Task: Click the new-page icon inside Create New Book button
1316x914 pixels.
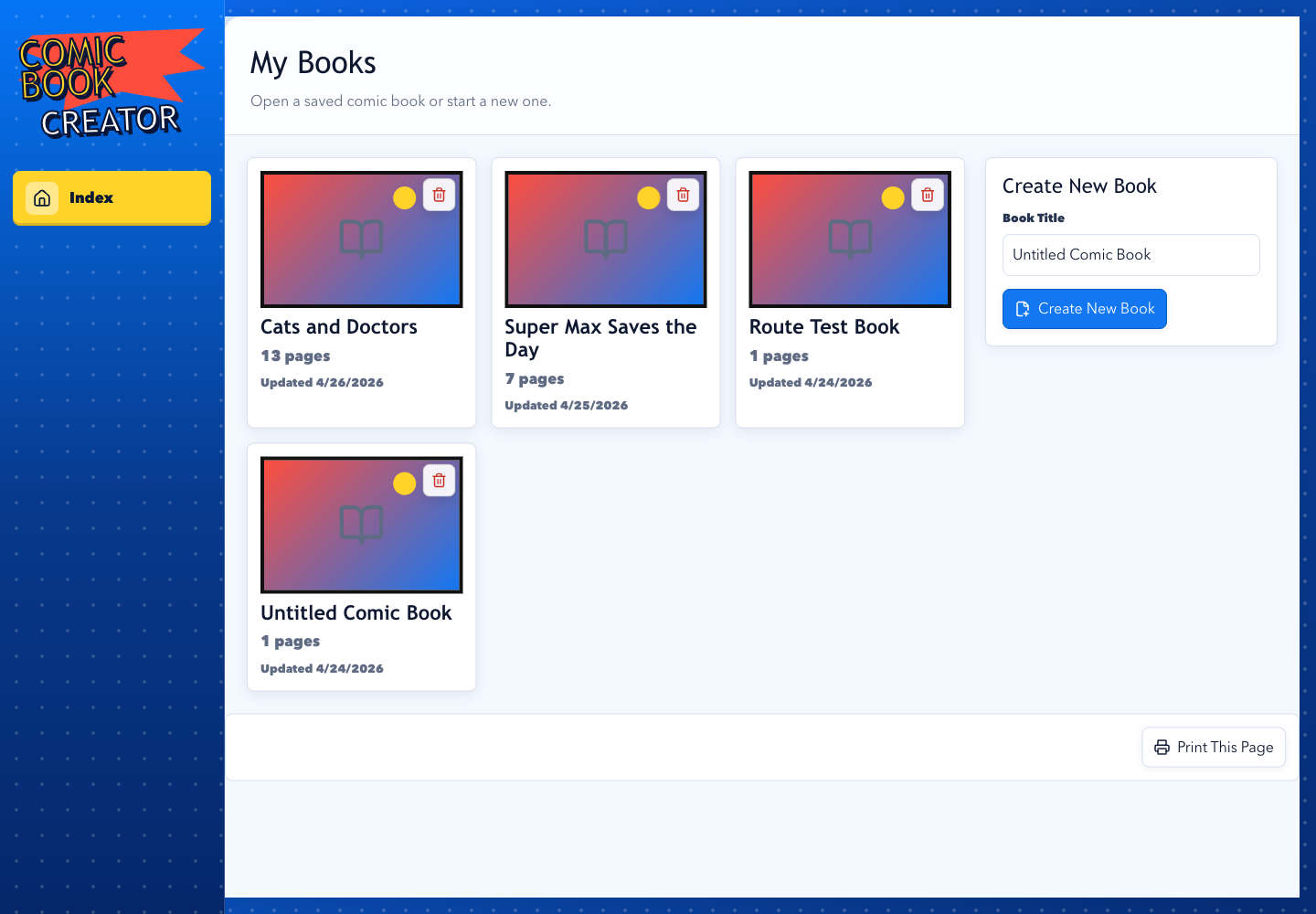Action: (1024, 309)
